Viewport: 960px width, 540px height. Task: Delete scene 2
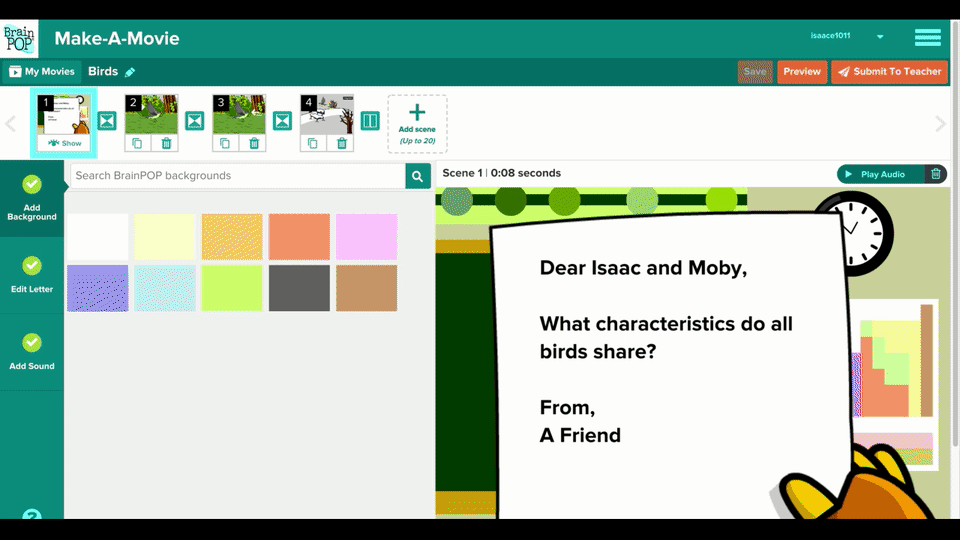pos(166,143)
